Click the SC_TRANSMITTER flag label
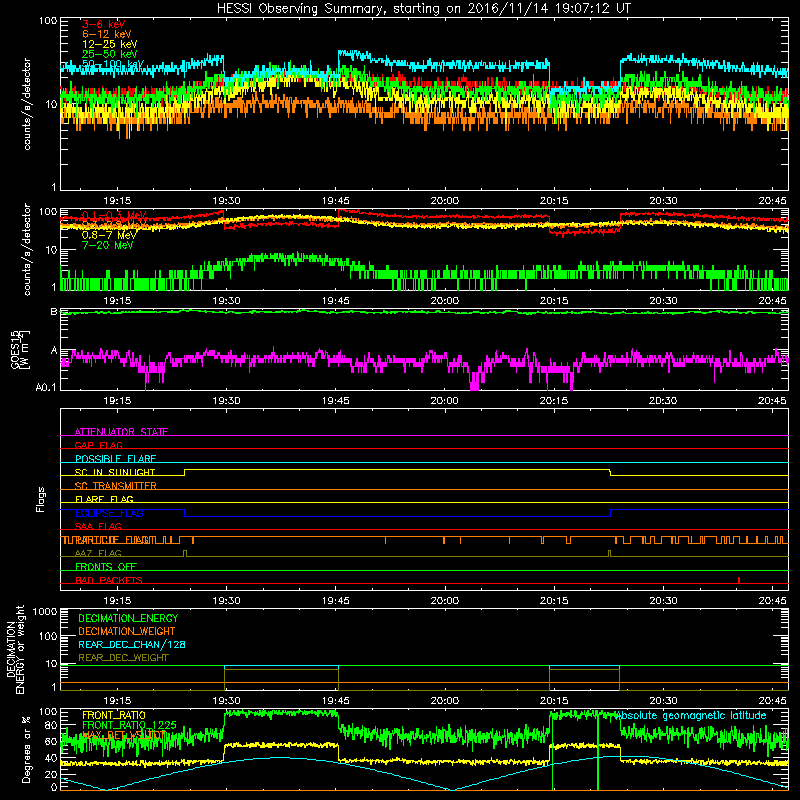The height and width of the screenshot is (800, 800). pos(116,486)
